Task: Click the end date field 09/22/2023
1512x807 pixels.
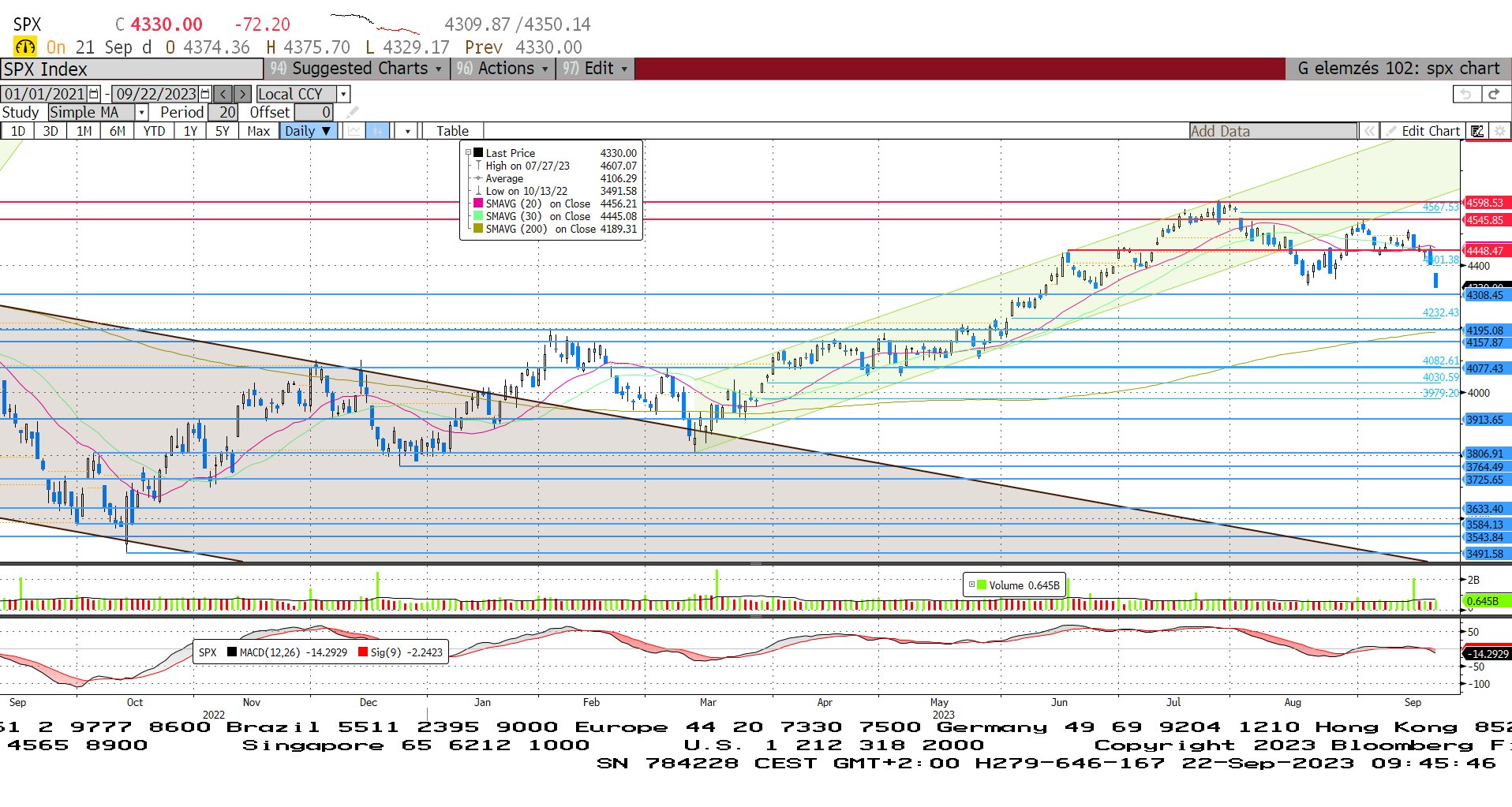Action: click(x=155, y=94)
